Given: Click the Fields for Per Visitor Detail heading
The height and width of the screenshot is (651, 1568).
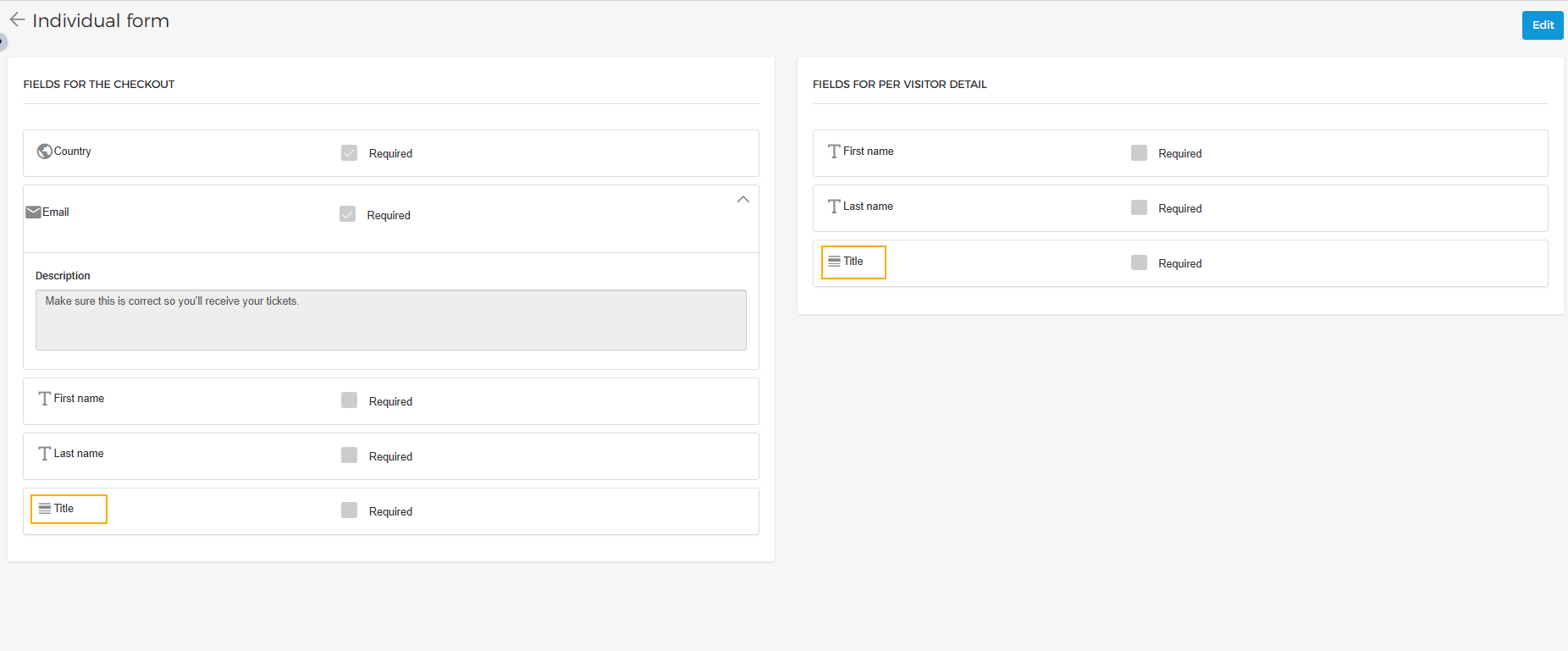Looking at the screenshot, I should [900, 85].
